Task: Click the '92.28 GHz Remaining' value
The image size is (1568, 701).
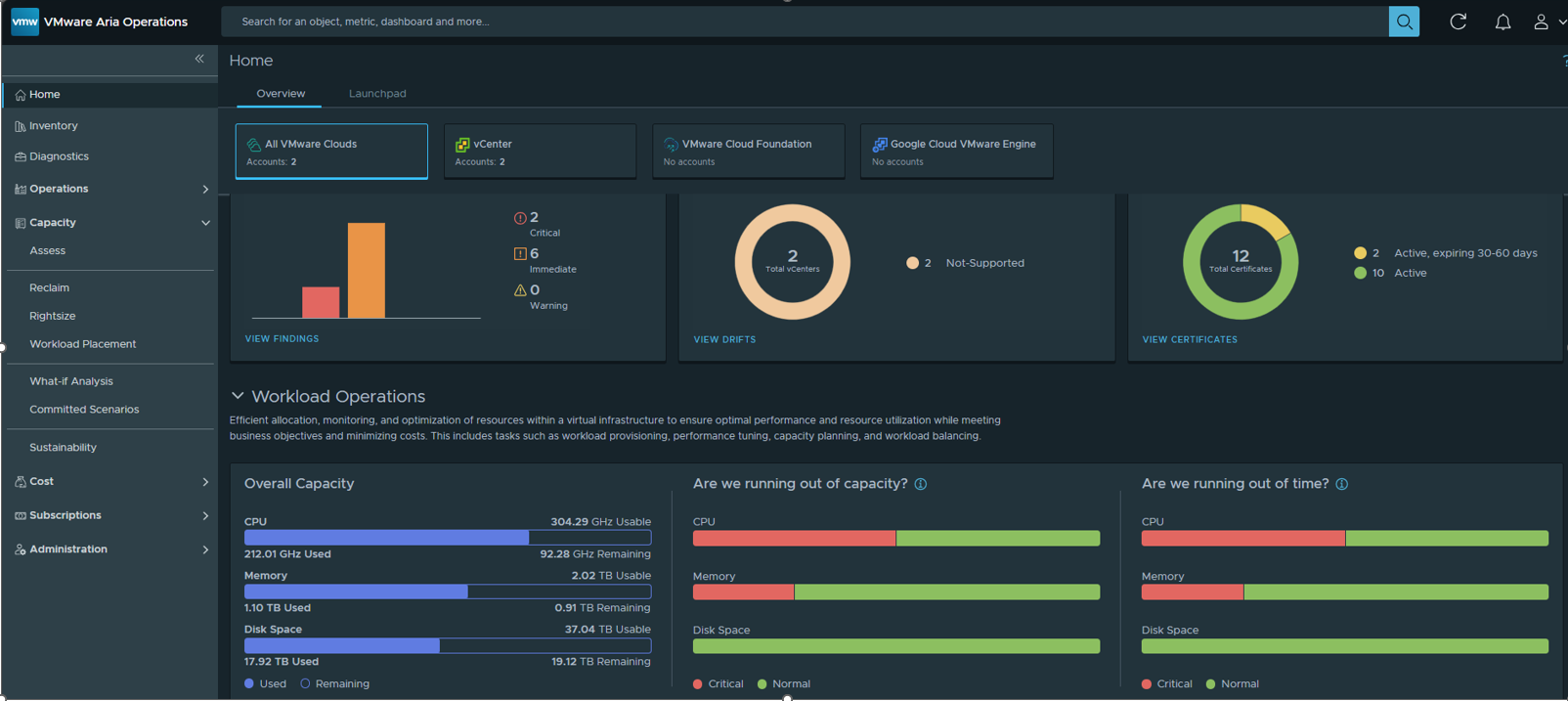Action: (595, 554)
